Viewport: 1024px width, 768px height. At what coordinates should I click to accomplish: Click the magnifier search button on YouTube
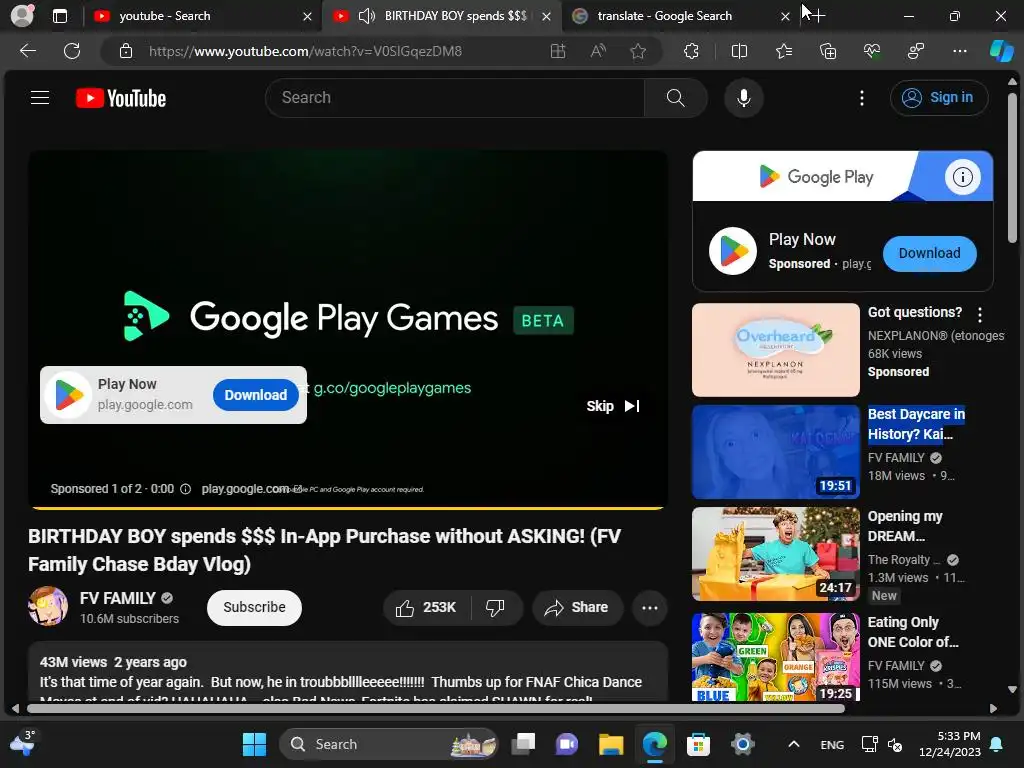pyautogui.click(x=675, y=98)
